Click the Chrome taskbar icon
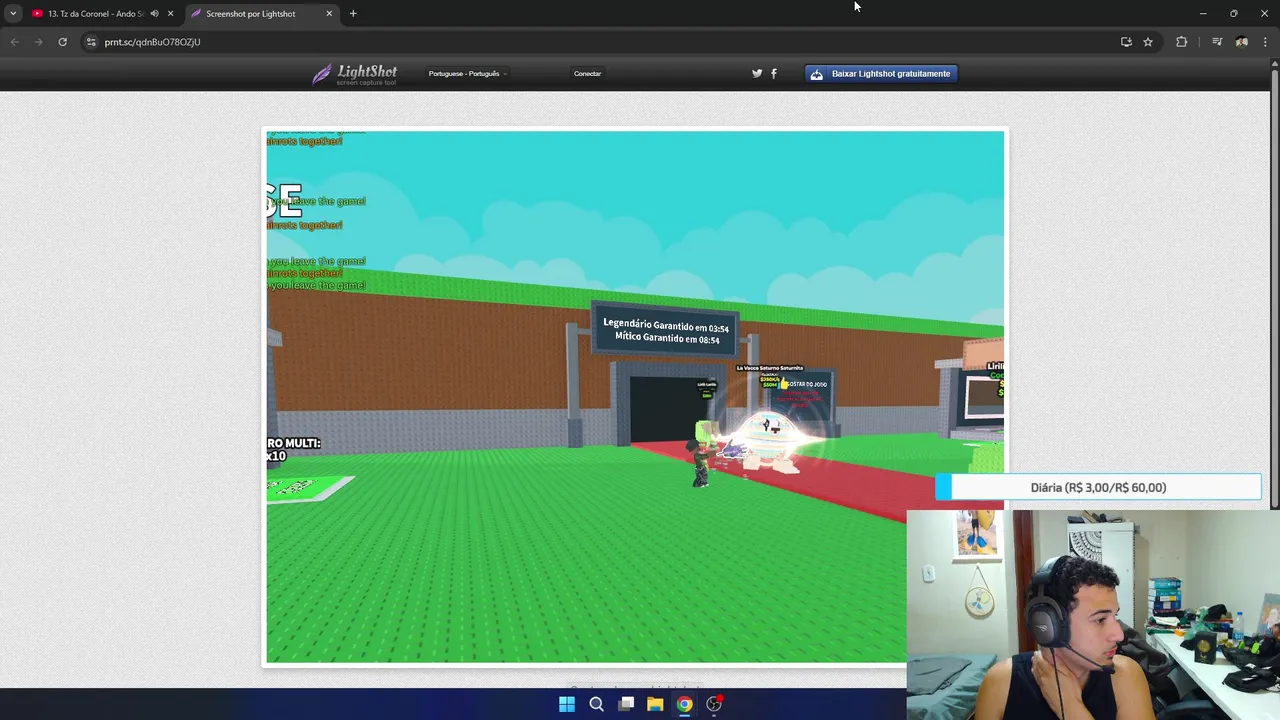Screen dimensions: 1280x720 pyautogui.click(x=684, y=704)
